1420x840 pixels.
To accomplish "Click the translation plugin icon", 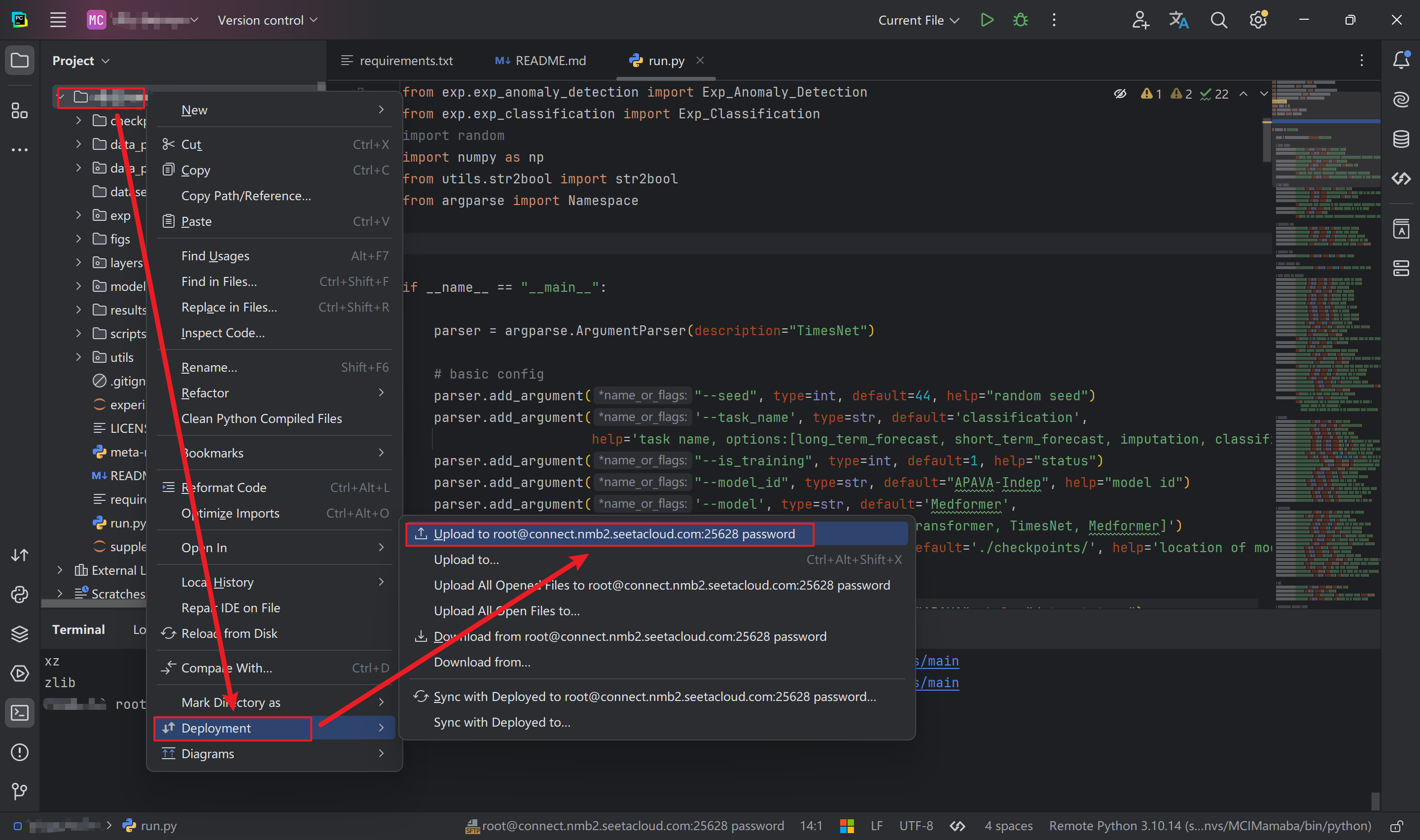I will click(1179, 20).
